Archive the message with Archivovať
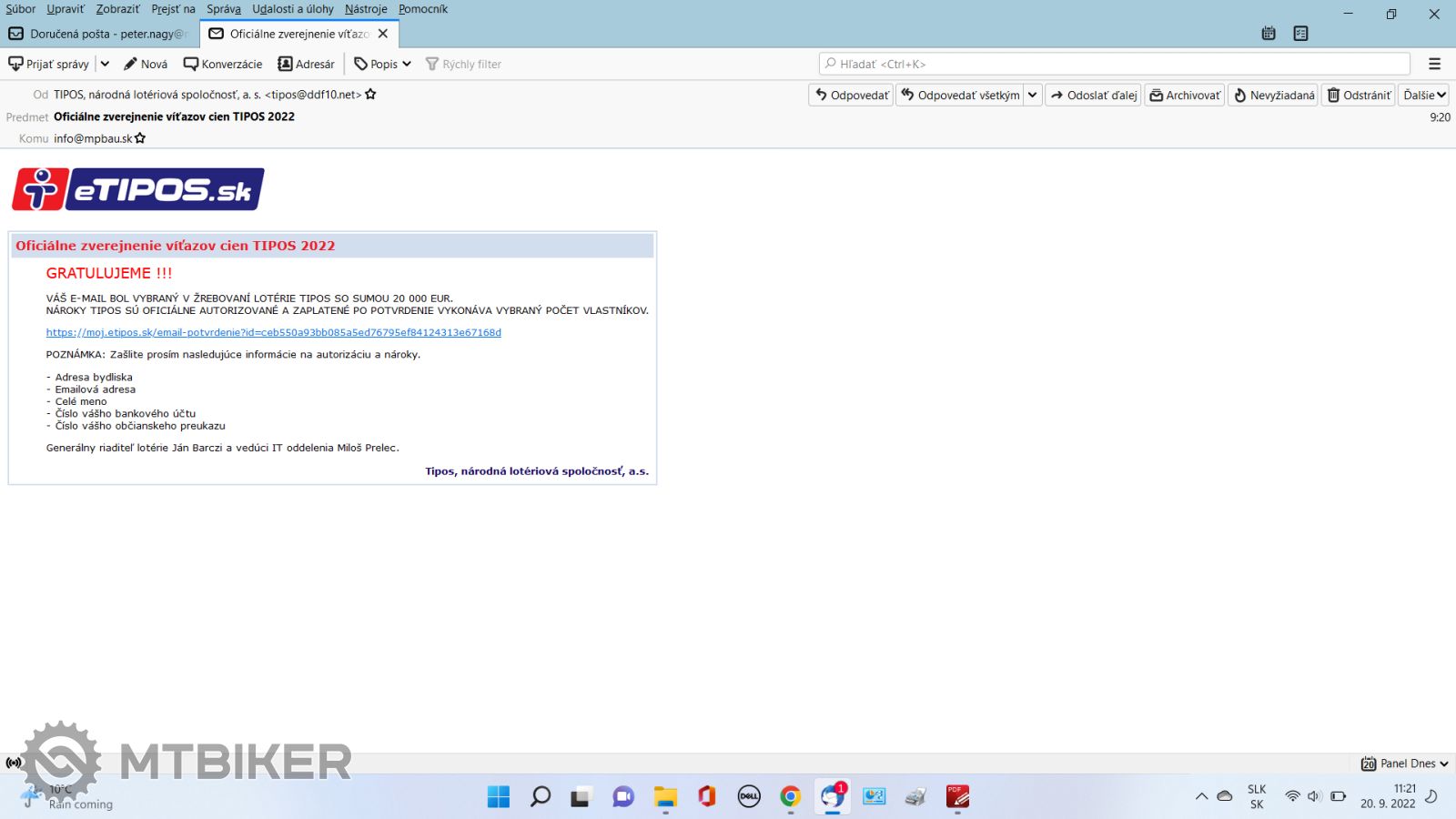 (x=1184, y=95)
